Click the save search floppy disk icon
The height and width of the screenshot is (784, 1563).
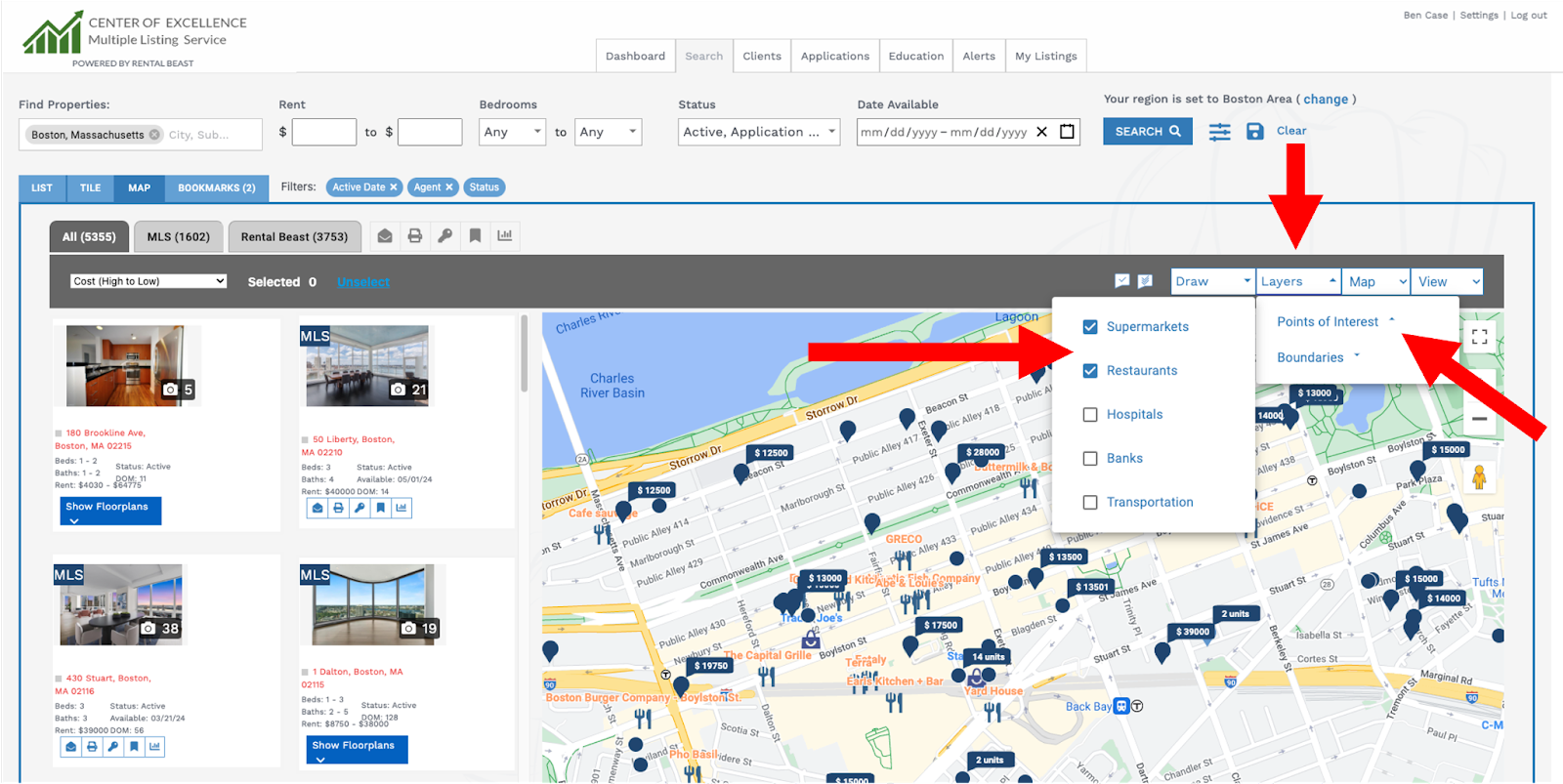(x=1255, y=131)
